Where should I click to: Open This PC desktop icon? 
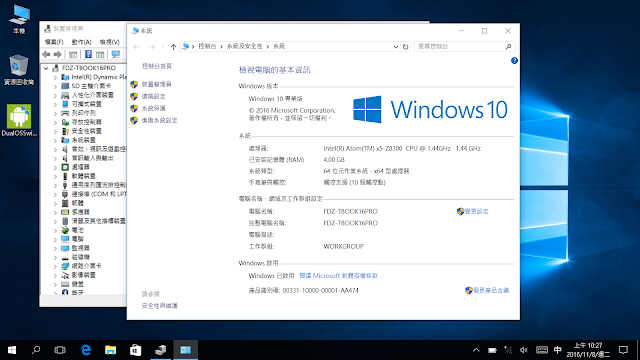click(x=19, y=19)
